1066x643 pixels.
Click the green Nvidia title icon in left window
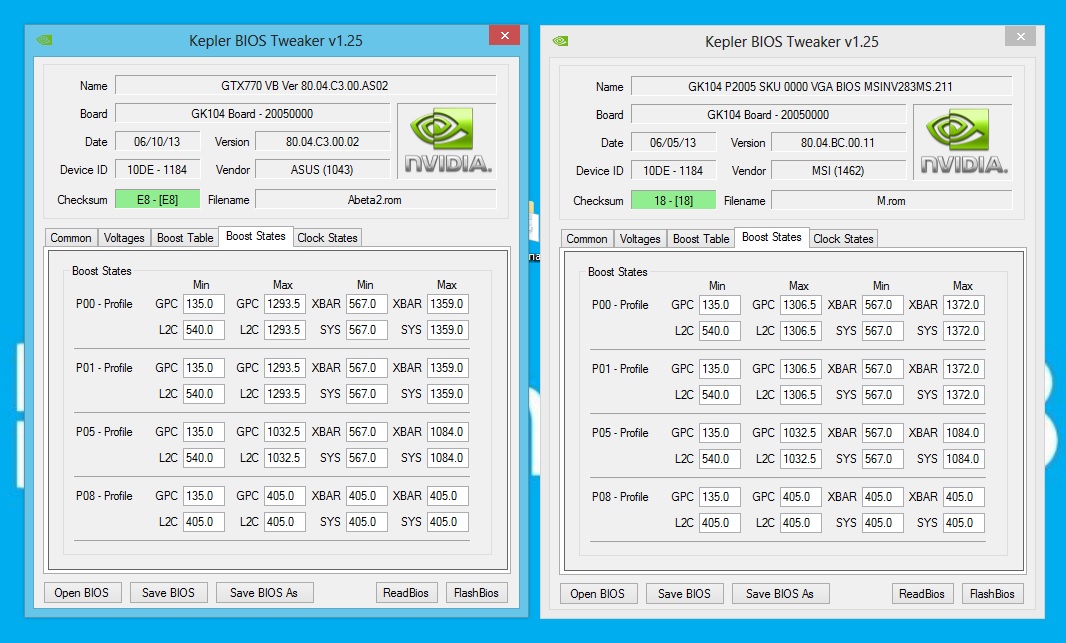pos(45,40)
